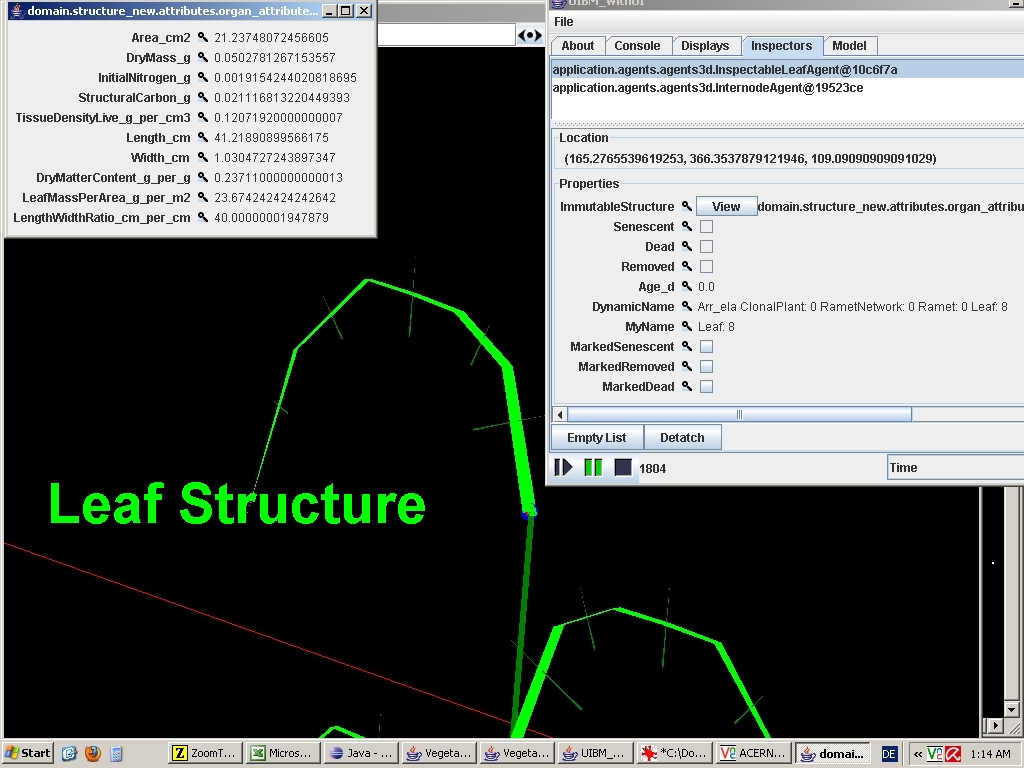Check the MarkedRemoved checkbox
Viewport: 1024px width, 768px height.
point(706,366)
